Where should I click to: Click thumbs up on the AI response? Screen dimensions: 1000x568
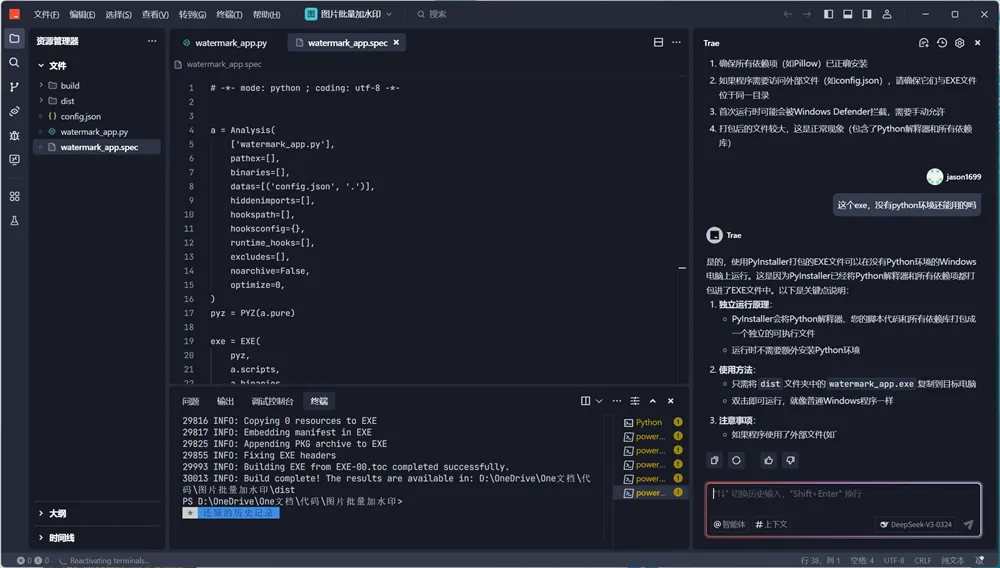click(768, 460)
